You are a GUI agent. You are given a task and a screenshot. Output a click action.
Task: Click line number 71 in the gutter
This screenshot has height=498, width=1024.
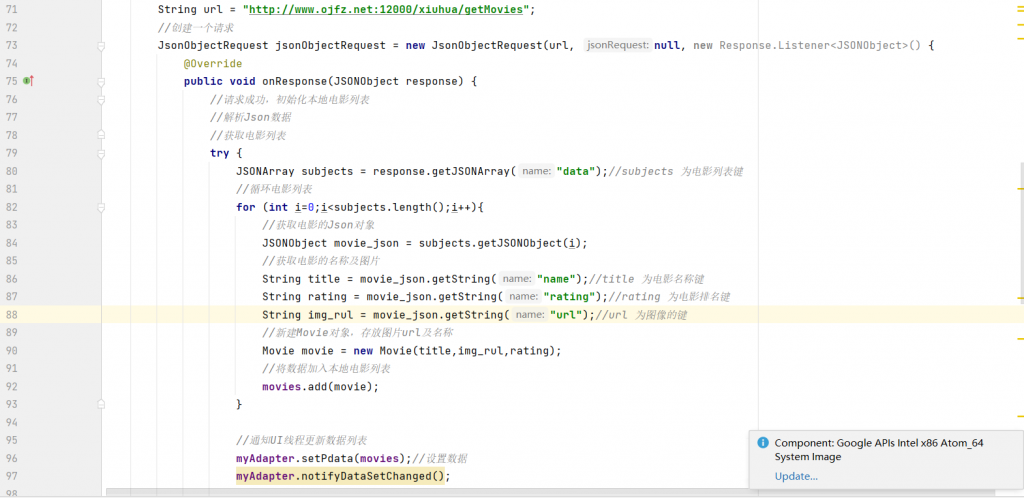[x=12, y=10]
